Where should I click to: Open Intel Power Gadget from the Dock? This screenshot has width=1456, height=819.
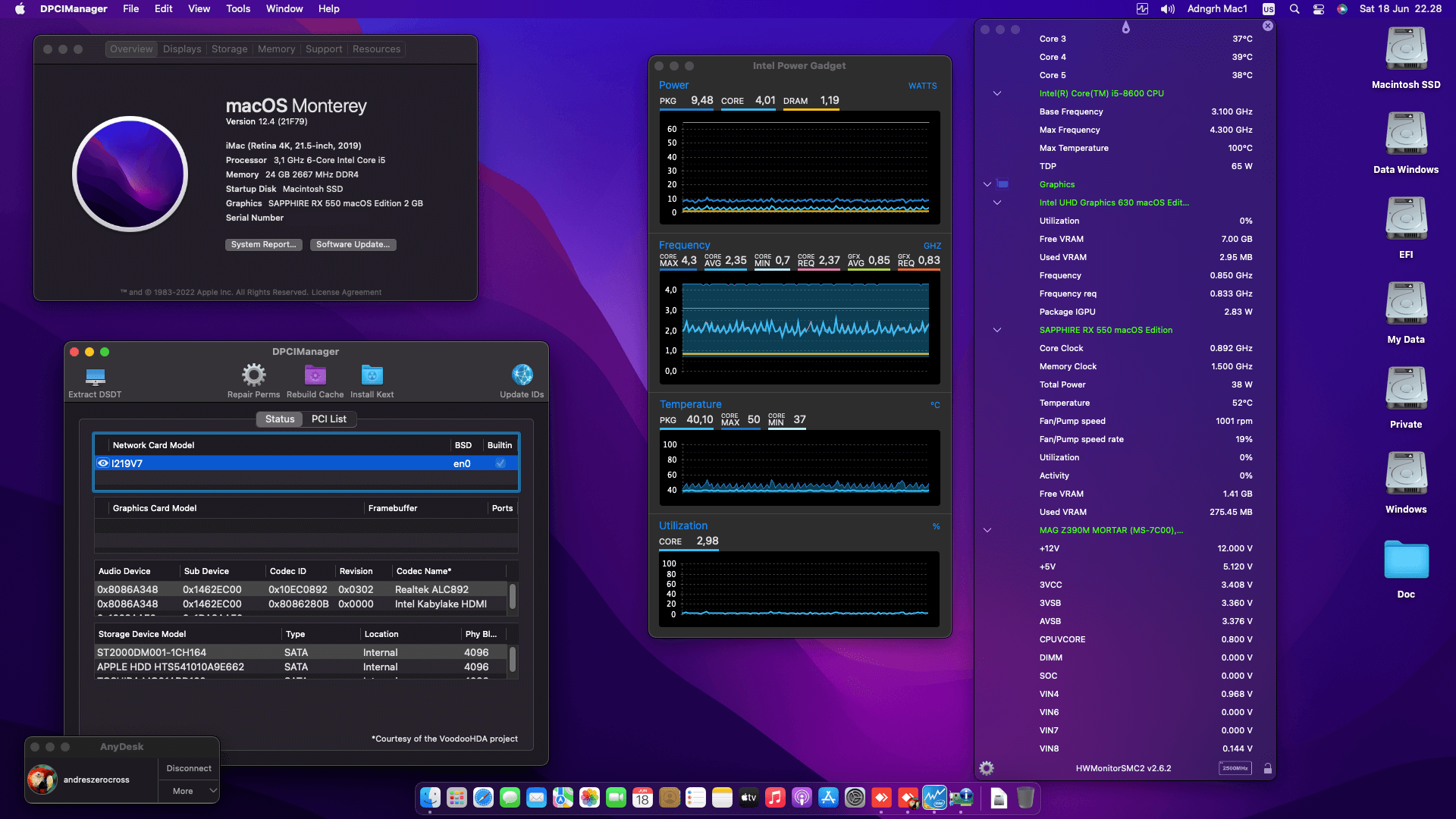pyautogui.click(x=934, y=798)
